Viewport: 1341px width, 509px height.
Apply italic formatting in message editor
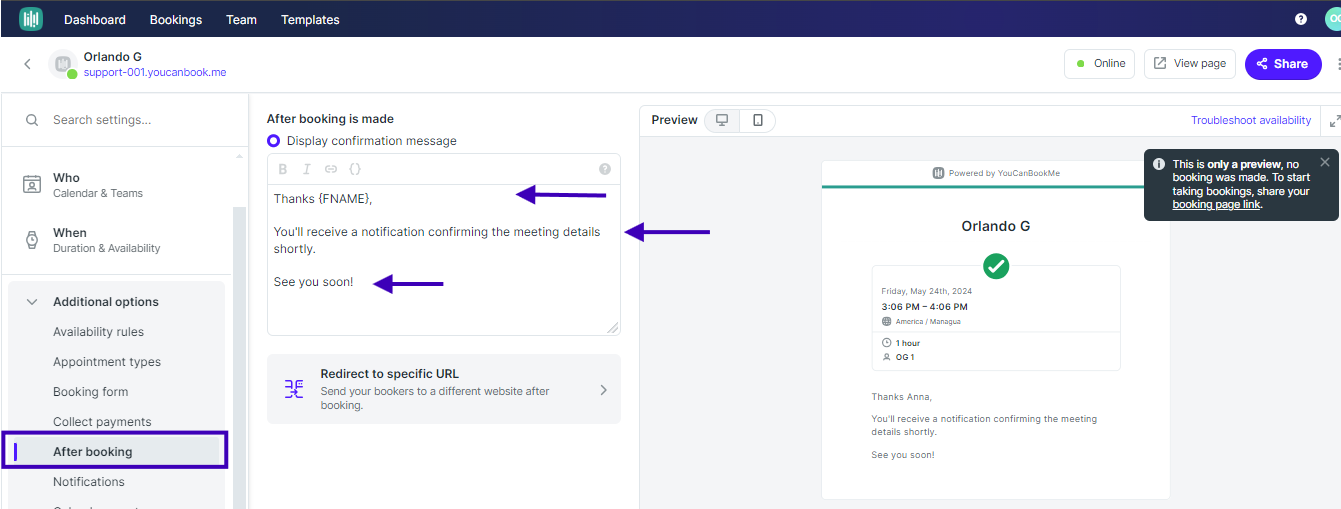point(307,169)
